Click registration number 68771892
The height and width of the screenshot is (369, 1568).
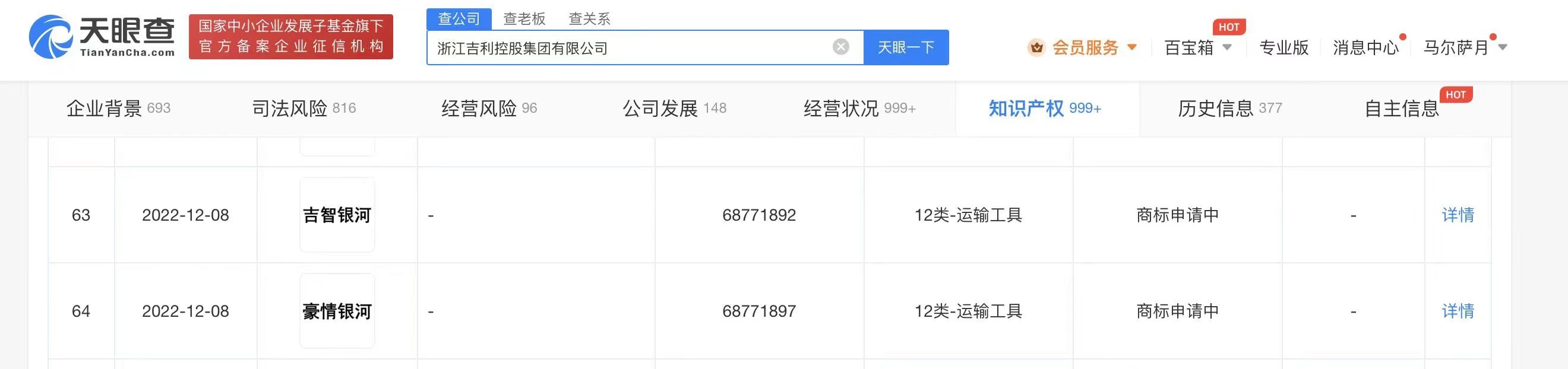(x=759, y=215)
